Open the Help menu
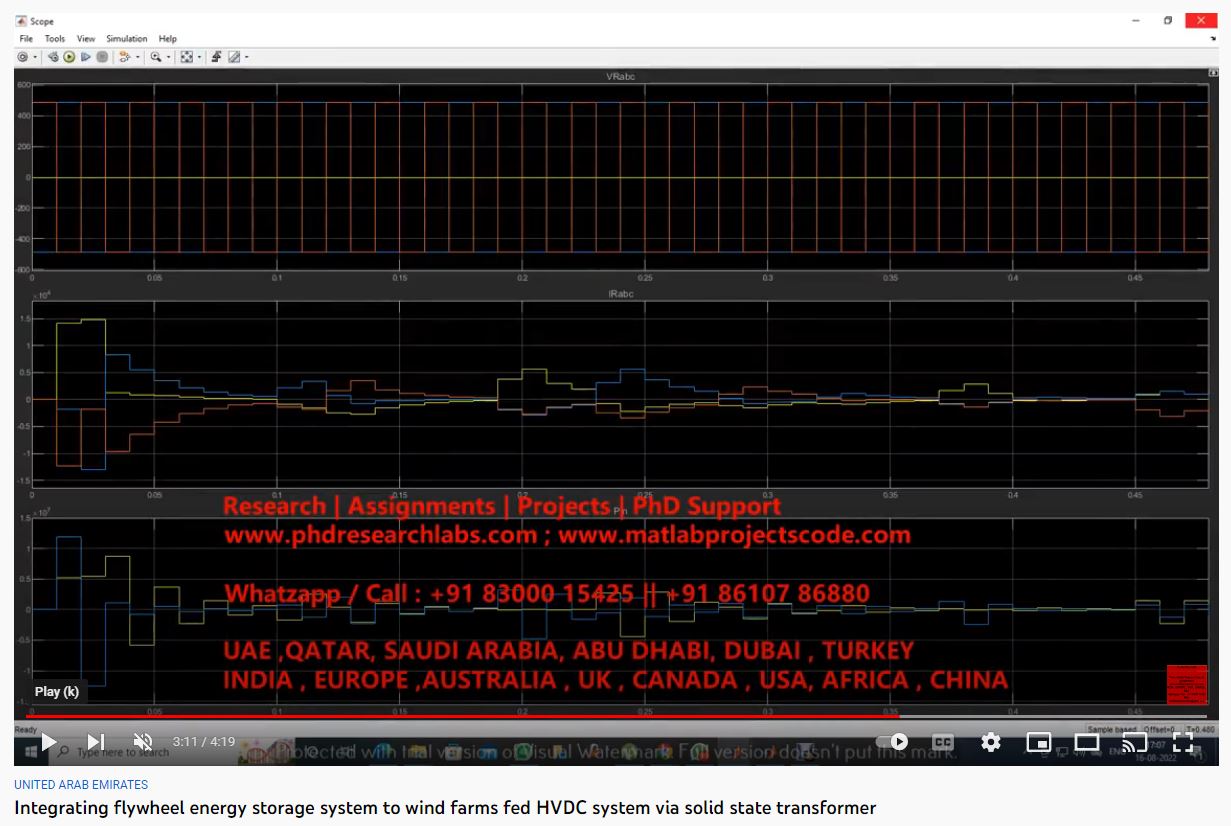This screenshot has height=826, width=1231. (x=168, y=39)
